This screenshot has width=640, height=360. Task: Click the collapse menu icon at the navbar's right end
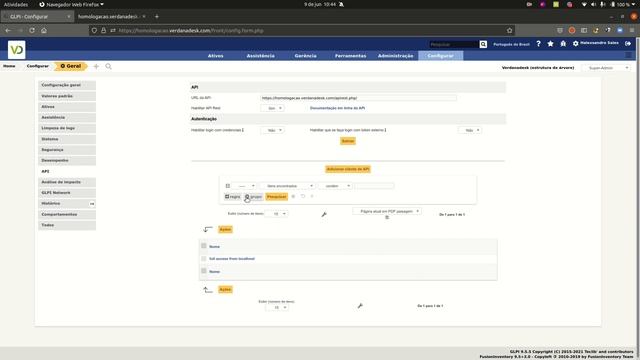629,56
